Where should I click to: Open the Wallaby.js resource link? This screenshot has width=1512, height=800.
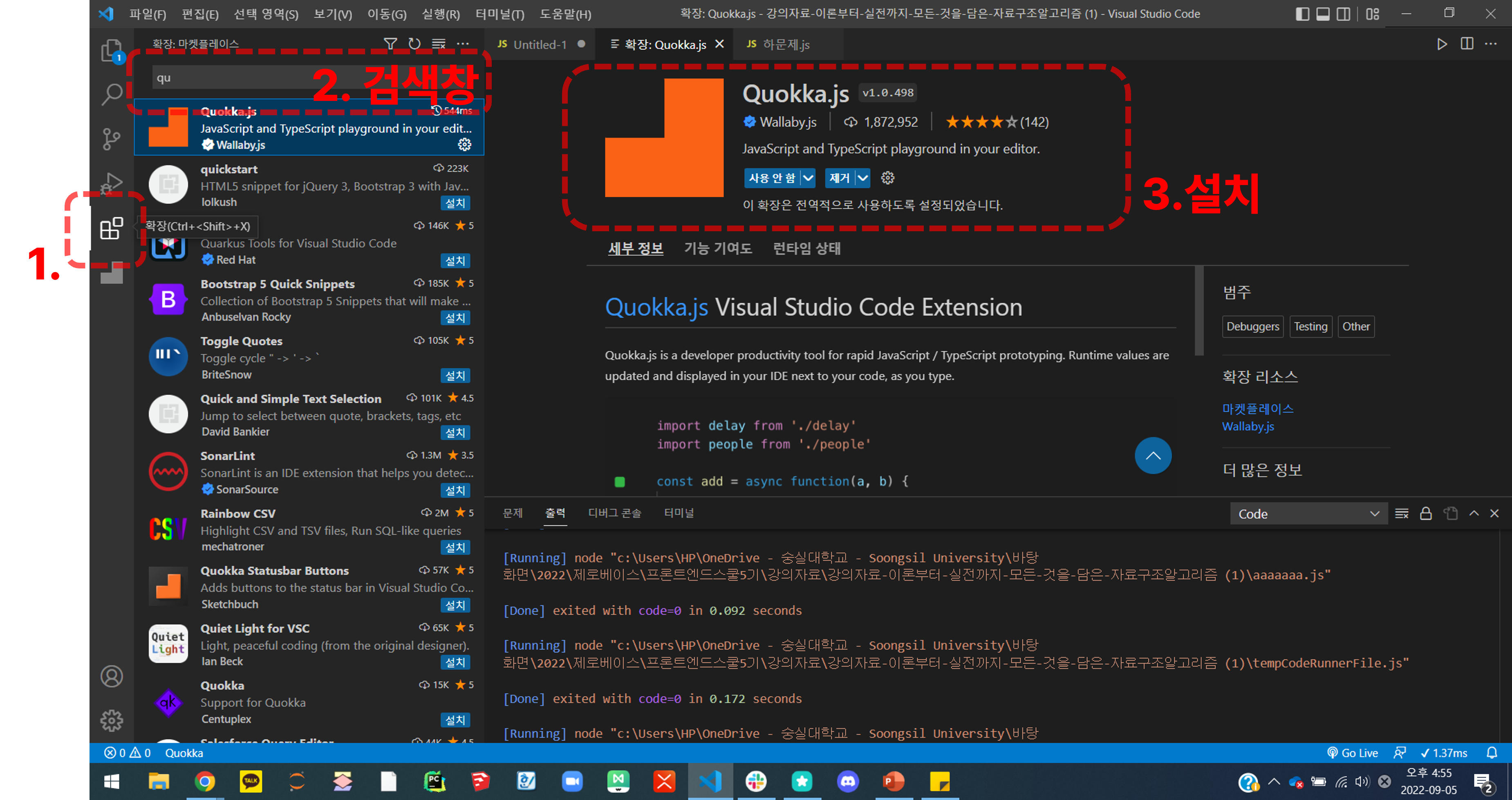(x=1248, y=427)
